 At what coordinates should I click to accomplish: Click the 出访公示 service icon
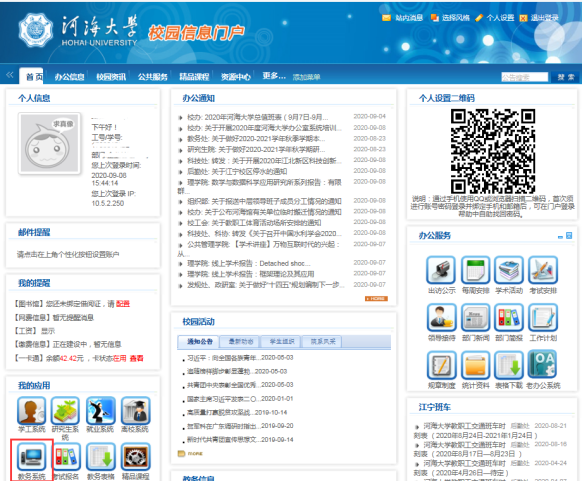click(x=441, y=270)
